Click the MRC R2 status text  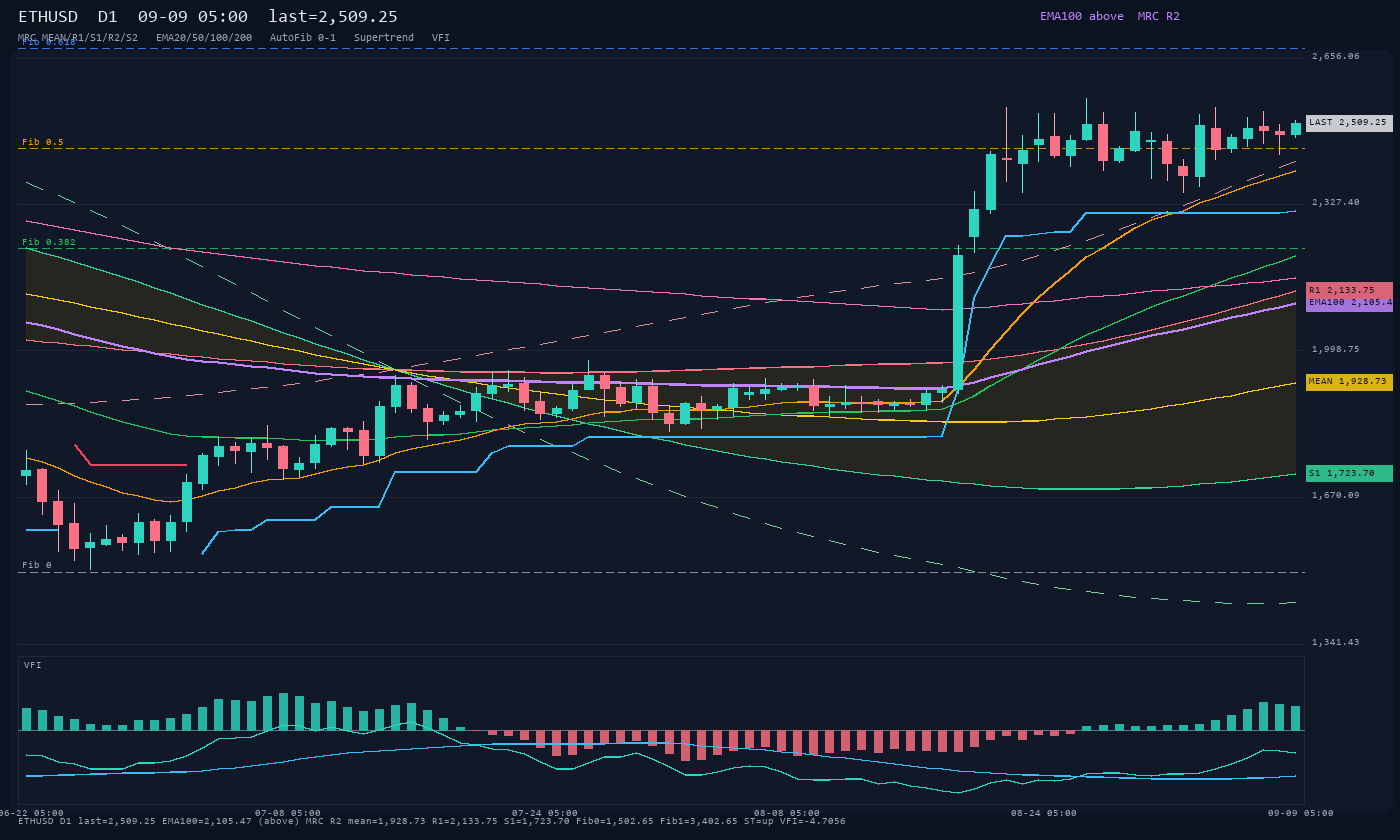pos(1158,16)
